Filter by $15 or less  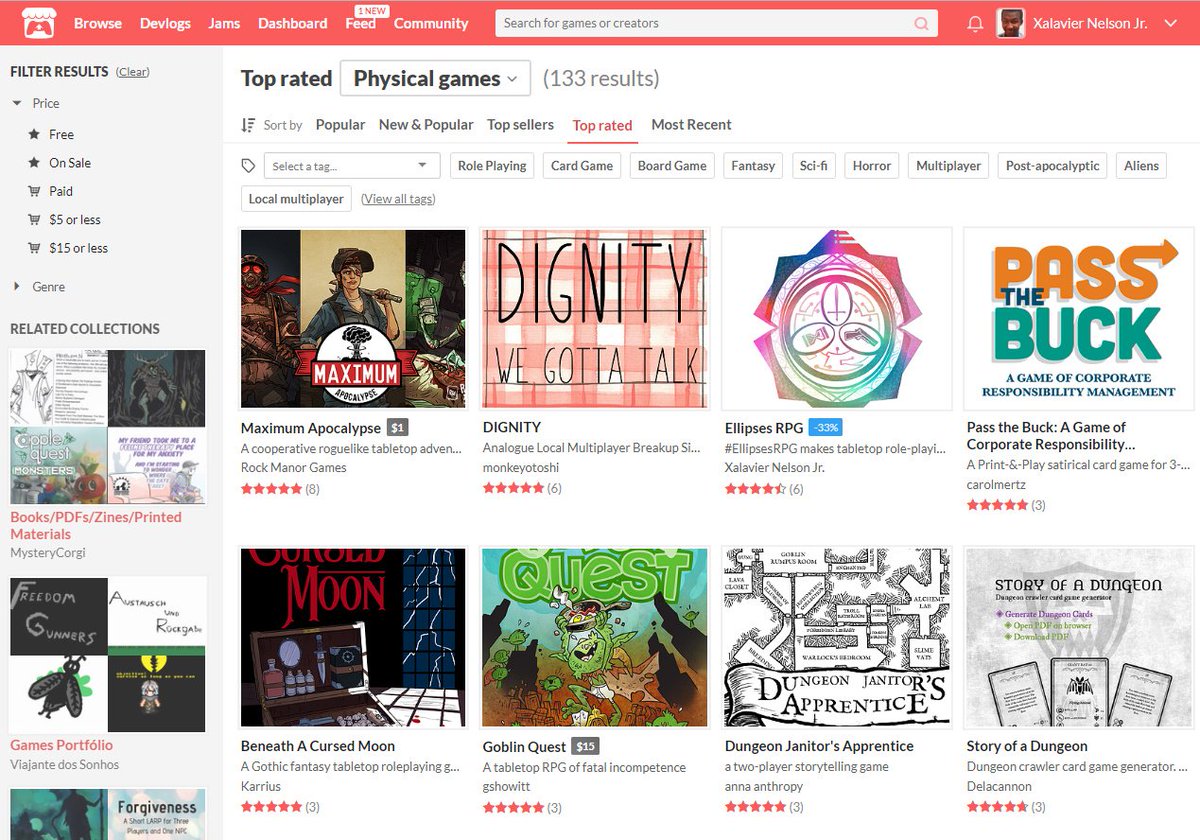tap(78, 248)
